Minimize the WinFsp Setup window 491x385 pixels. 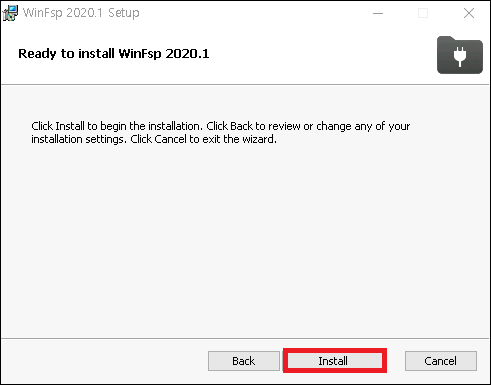point(378,13)
